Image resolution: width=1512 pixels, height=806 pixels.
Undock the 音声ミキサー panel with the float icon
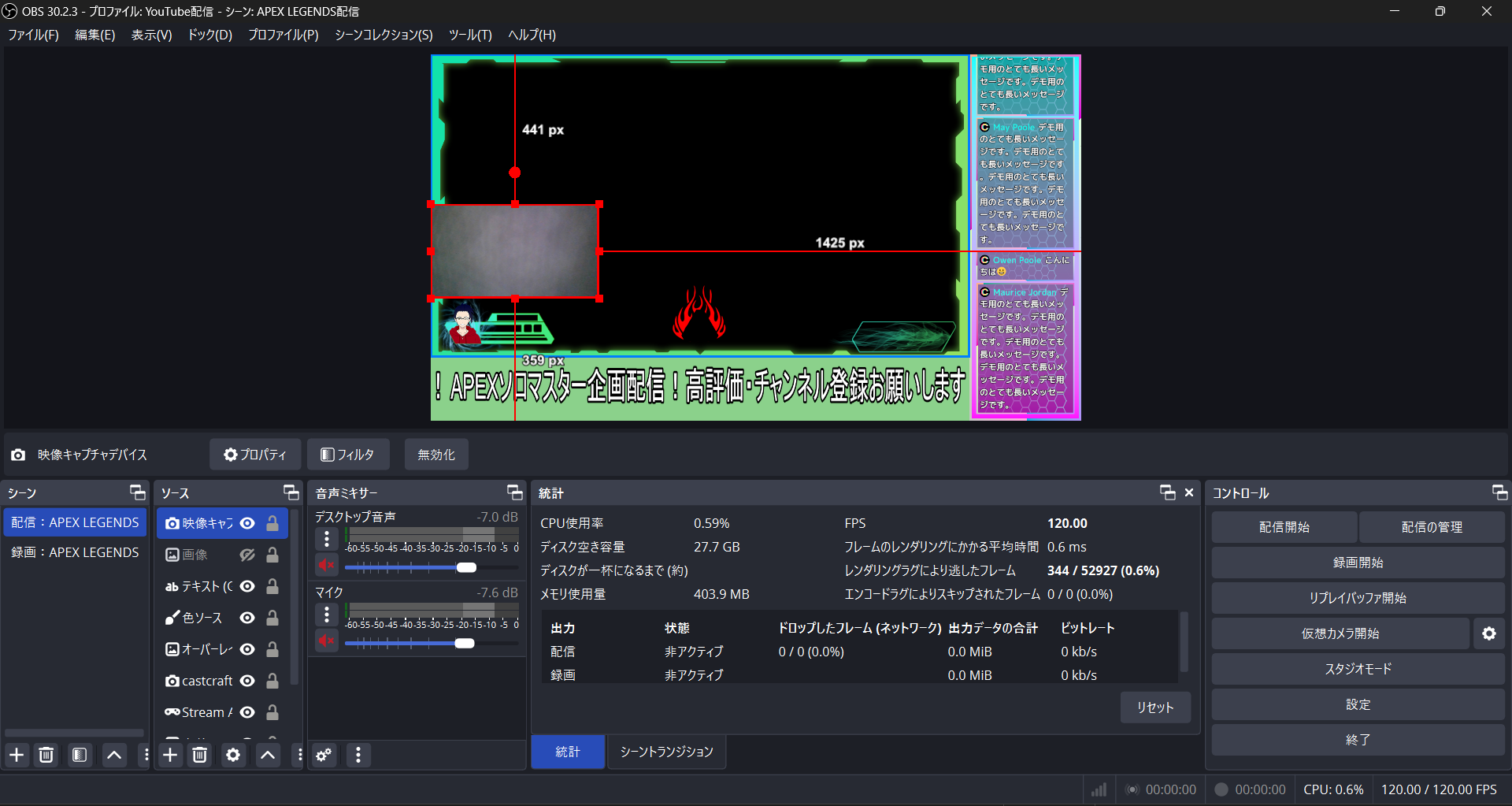[x=515, y=492]
